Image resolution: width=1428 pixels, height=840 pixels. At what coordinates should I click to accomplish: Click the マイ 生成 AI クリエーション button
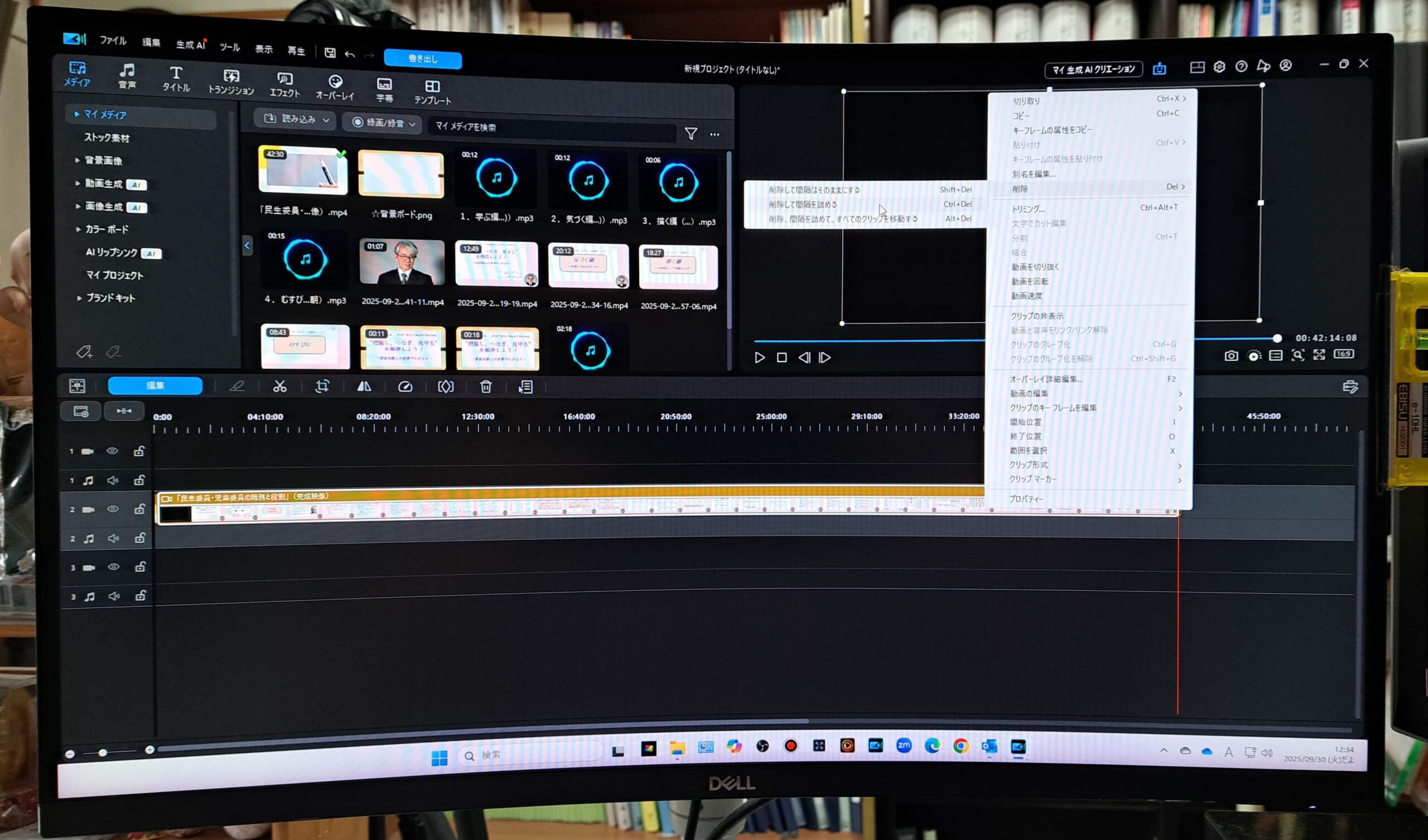click(1093, 69)
